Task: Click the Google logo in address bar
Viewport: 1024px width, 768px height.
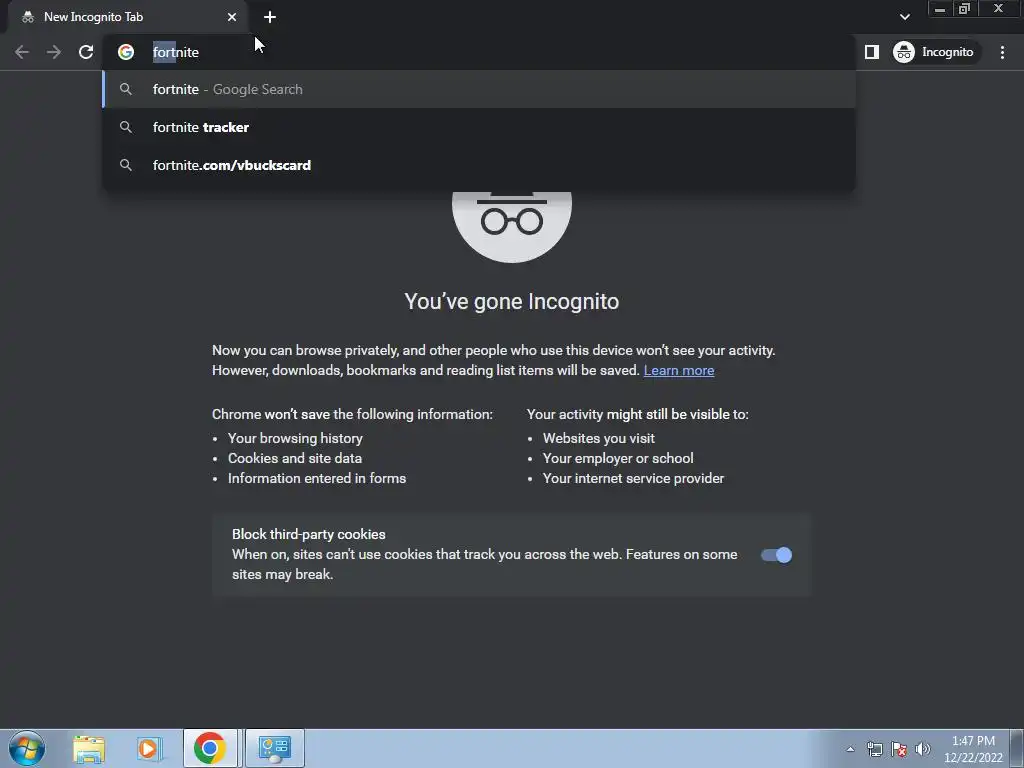Action: point(126,52)
